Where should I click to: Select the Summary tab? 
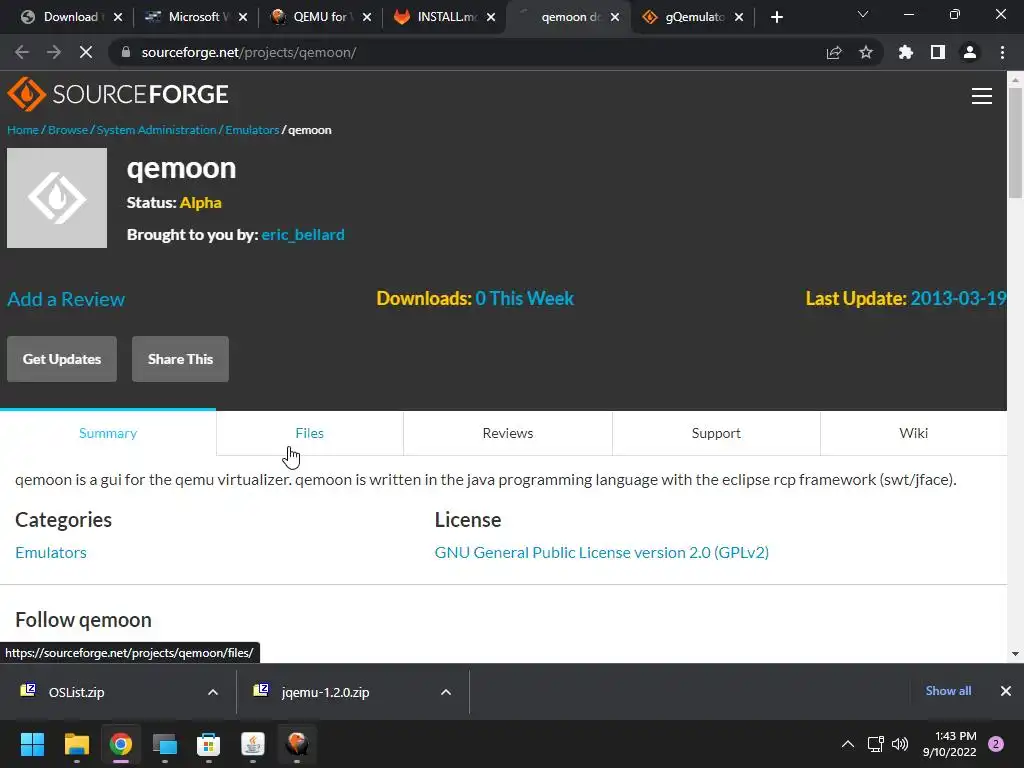[108, 433]
